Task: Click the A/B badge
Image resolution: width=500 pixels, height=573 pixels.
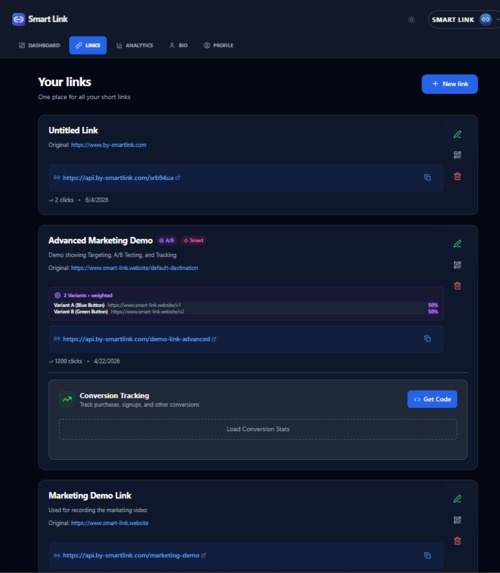Action: pos(167,240)
